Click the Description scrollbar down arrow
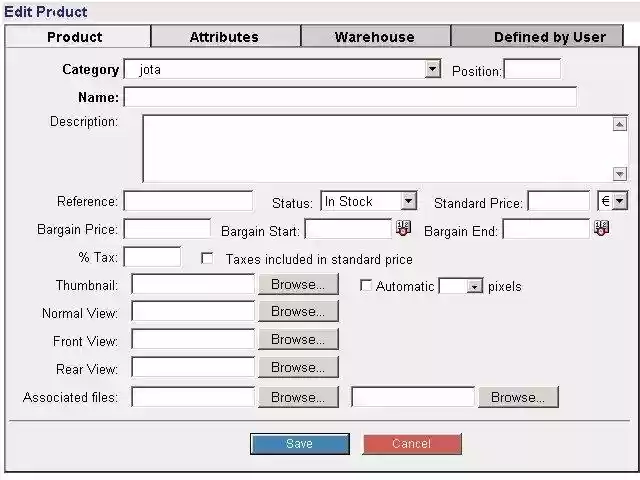640x480 pixels. [x=620, y=174]
